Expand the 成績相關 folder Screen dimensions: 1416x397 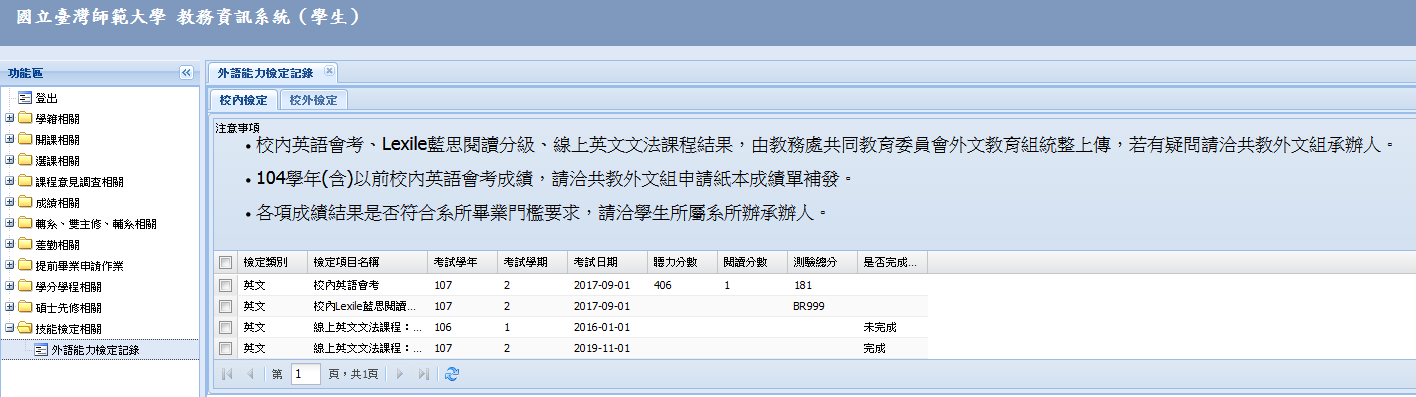[9, 203]
